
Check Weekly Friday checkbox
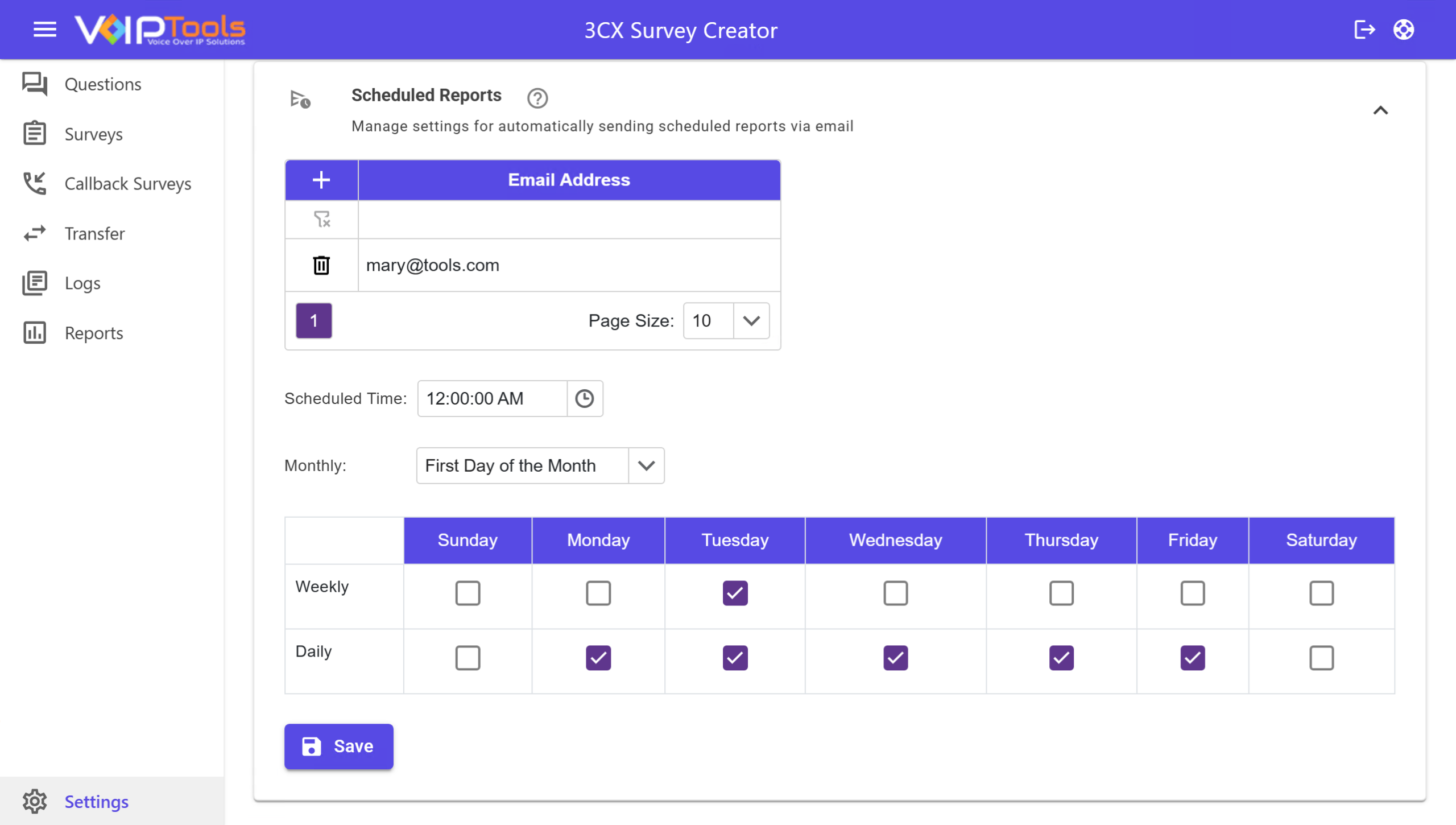1193,593
